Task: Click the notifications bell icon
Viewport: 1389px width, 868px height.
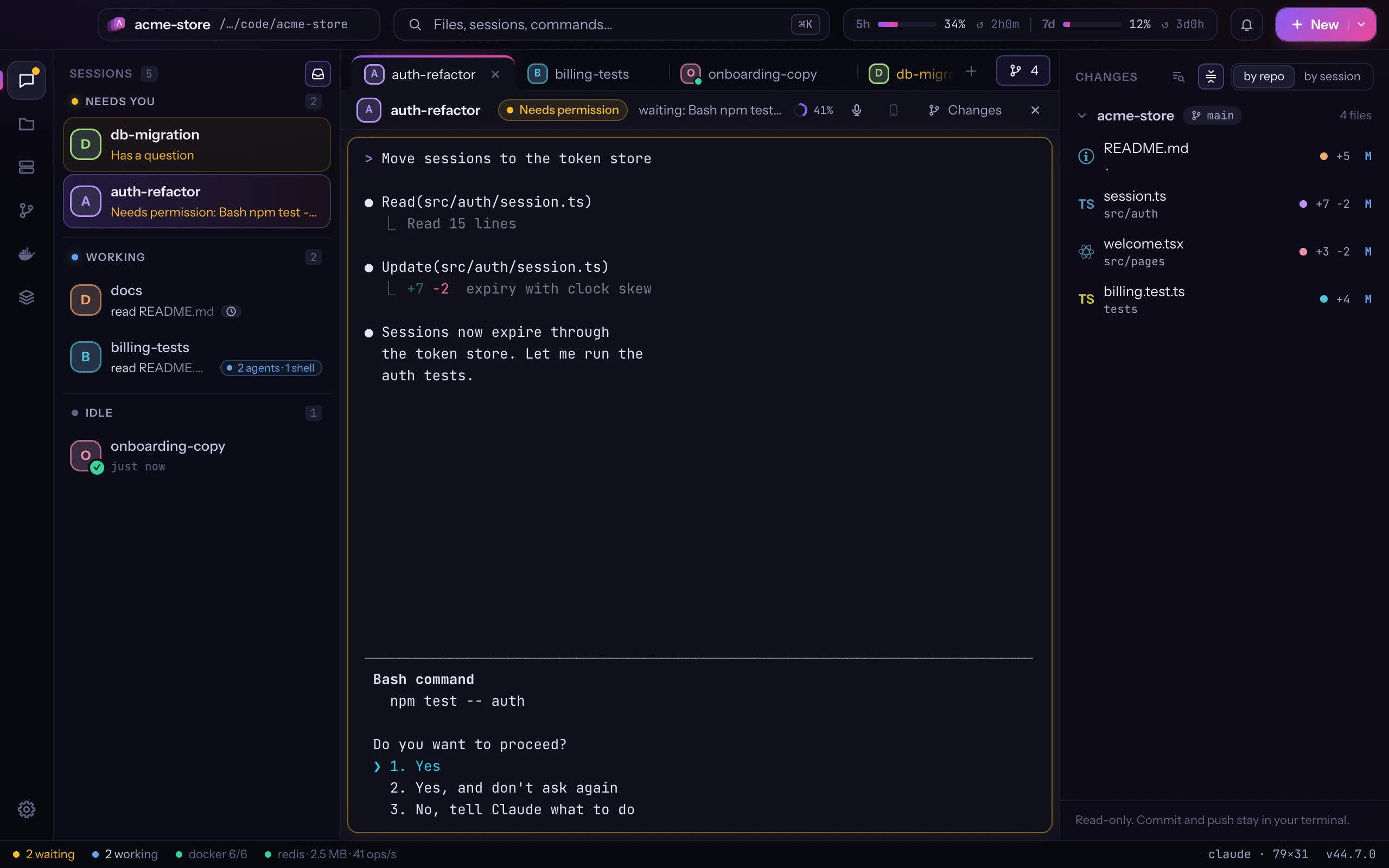Action: click(1247, 25)
